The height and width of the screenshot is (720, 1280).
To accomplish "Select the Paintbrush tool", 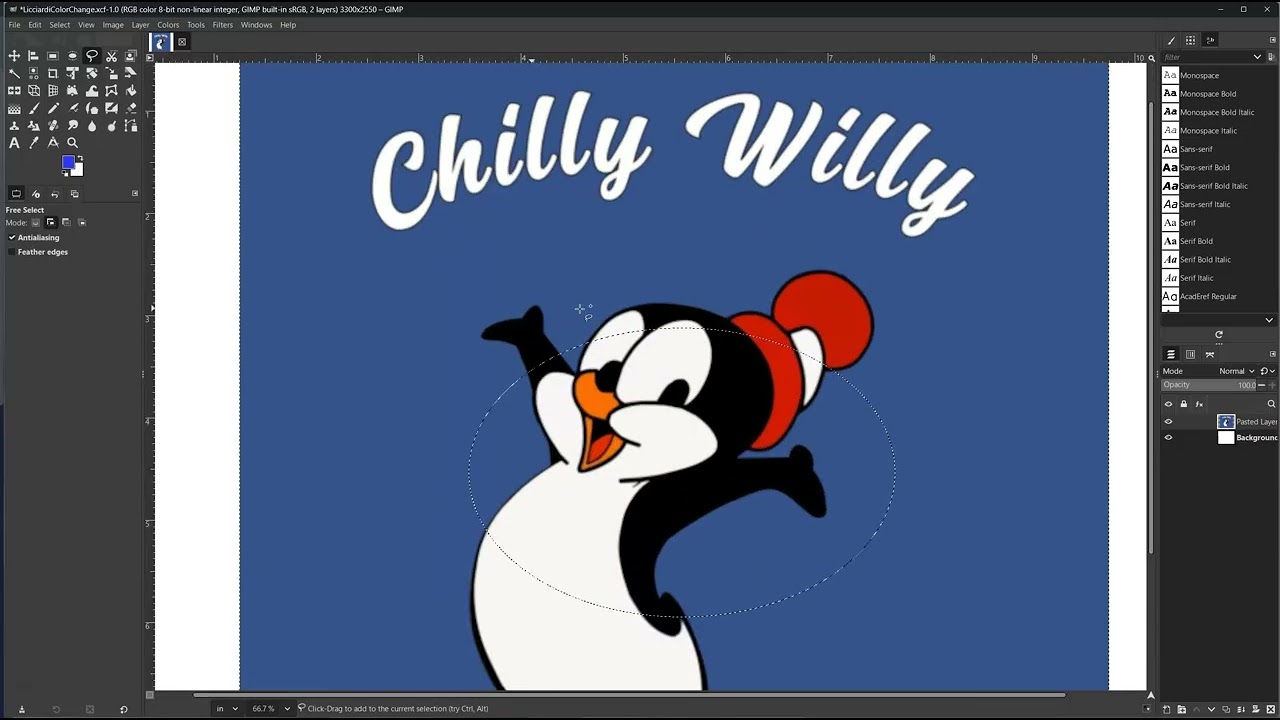I will click(33, 108).
